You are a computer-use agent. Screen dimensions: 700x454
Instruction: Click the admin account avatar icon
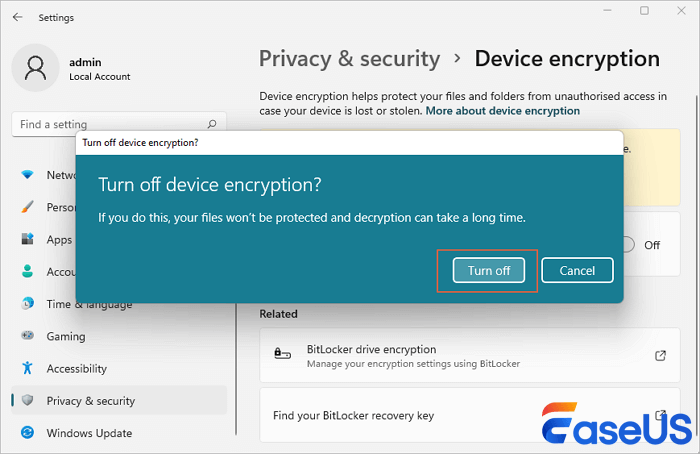click(x=35, y=67)
